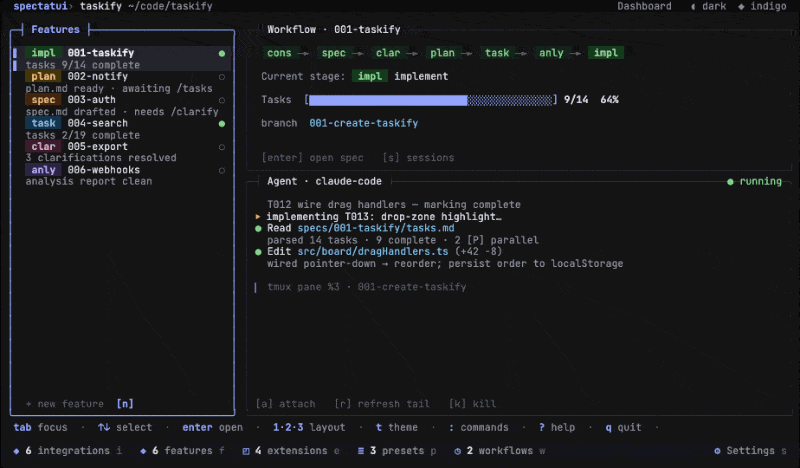Click the task stage in workflow pipeline

[x=497, y=53]
